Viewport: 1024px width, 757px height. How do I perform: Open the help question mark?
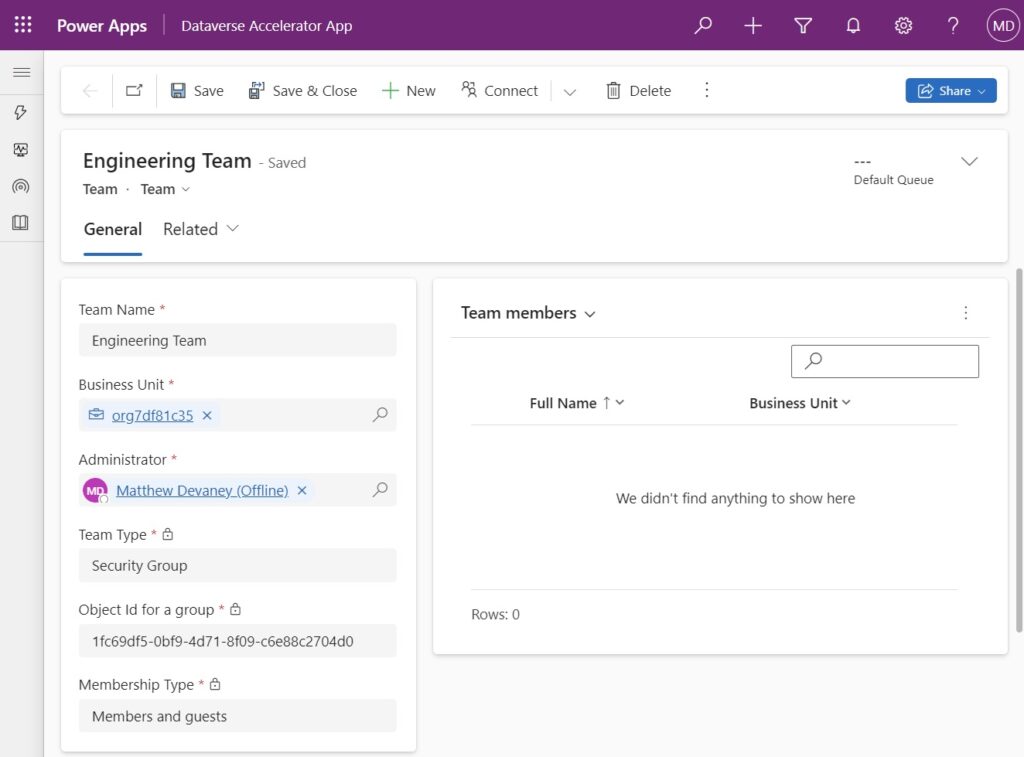coord(953,25)
